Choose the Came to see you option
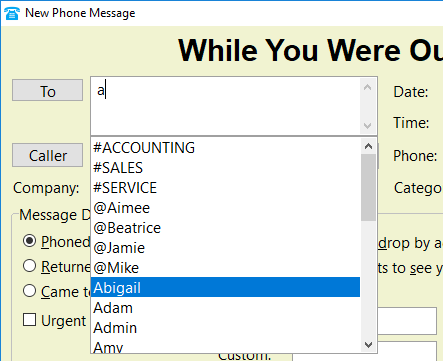 pyautogui.click(x=29, y=291)
